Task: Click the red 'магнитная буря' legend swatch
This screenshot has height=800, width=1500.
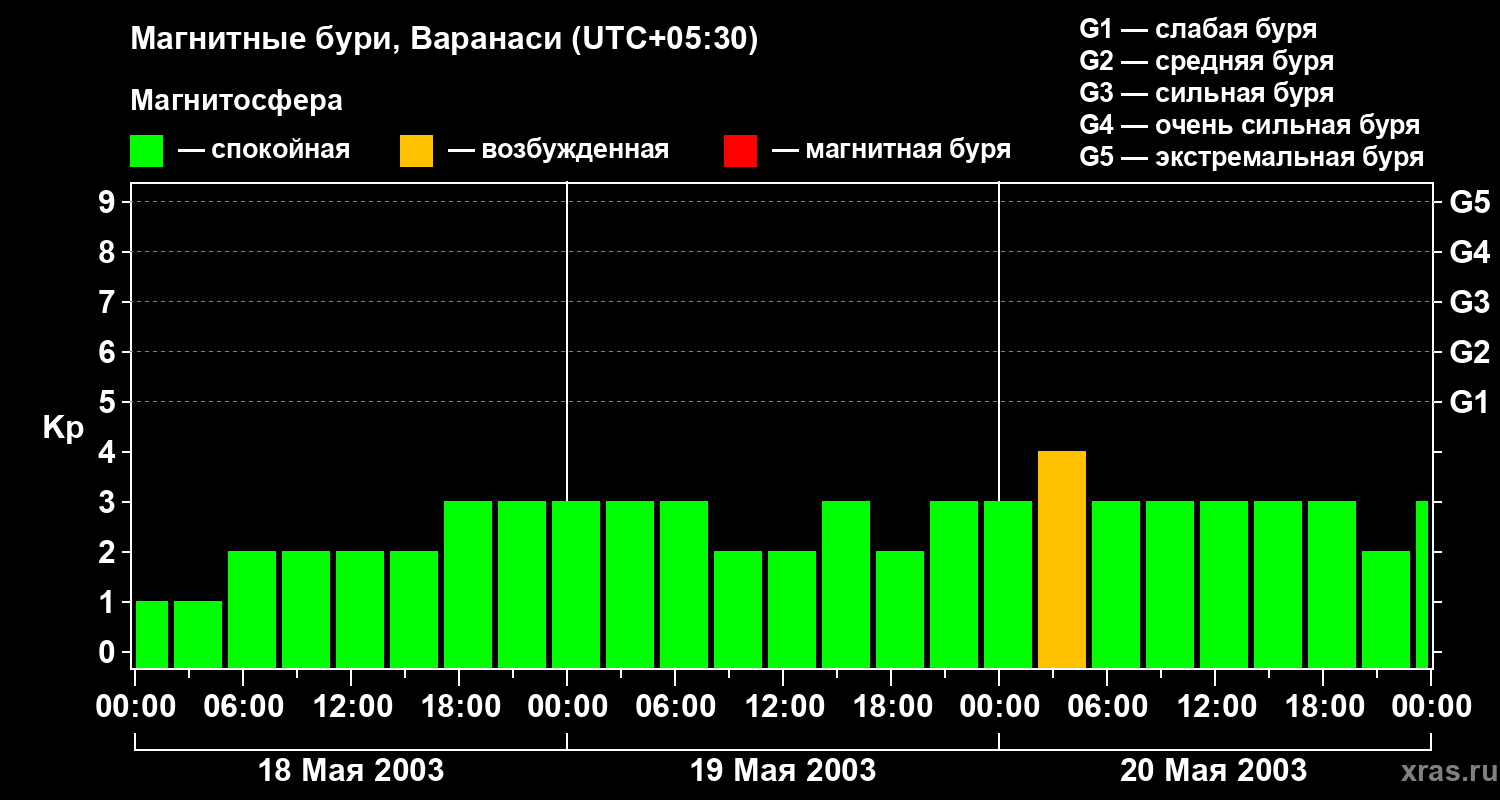Action: [740, 151]
